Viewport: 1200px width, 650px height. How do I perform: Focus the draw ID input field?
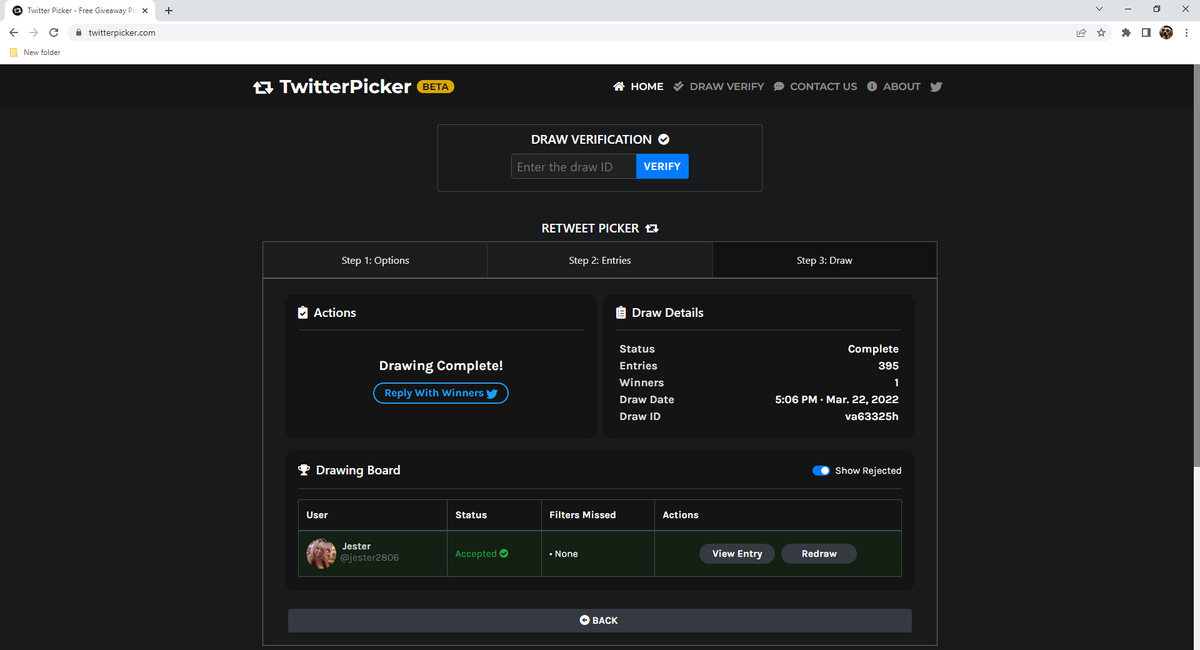tap(573, 167)
